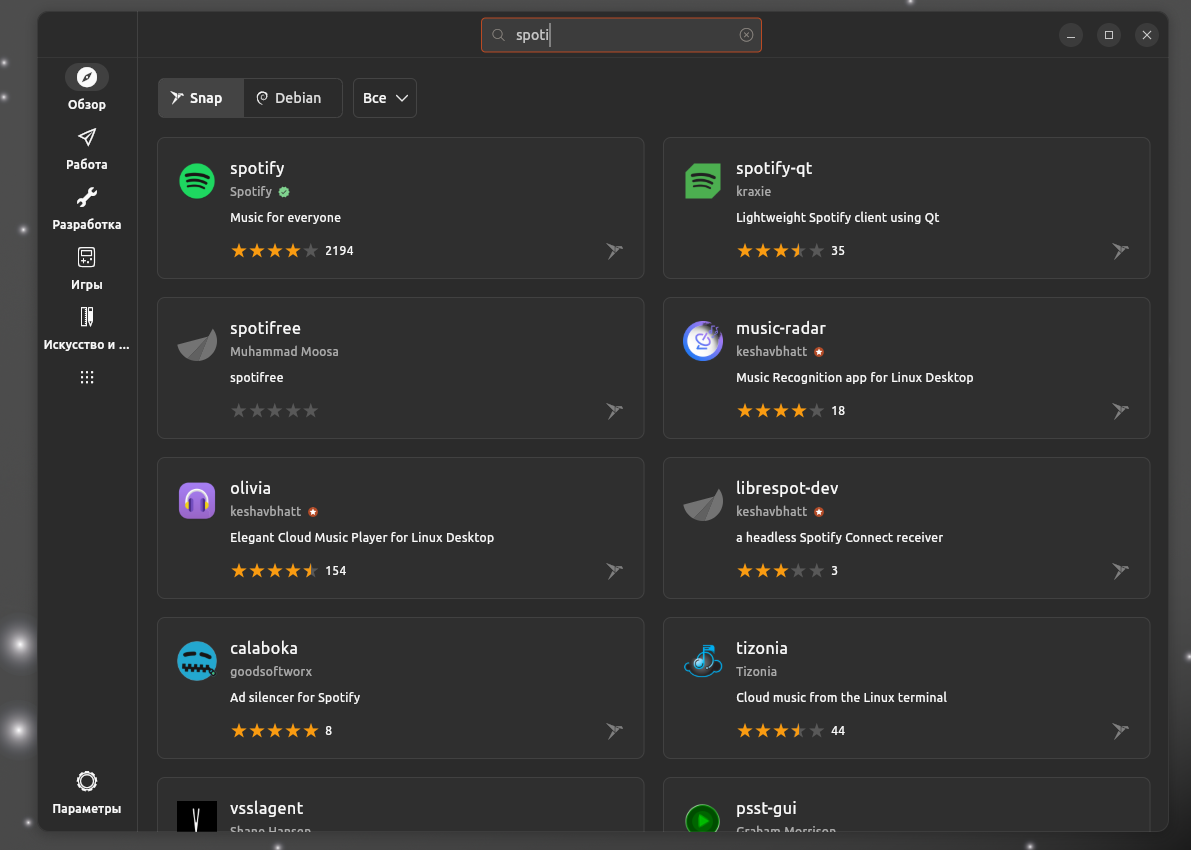The image size is (1191, 850).
Task: Open the Искусство и ... category icon
Action: 87,317
